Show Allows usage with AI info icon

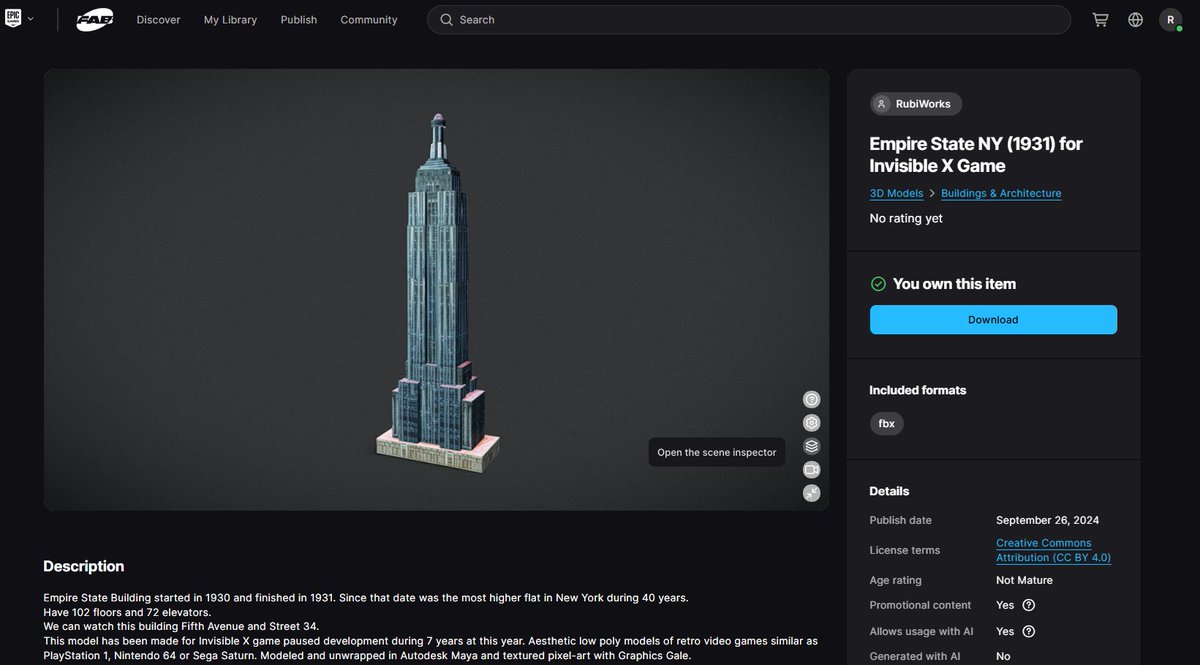(x=1029, y=631)
